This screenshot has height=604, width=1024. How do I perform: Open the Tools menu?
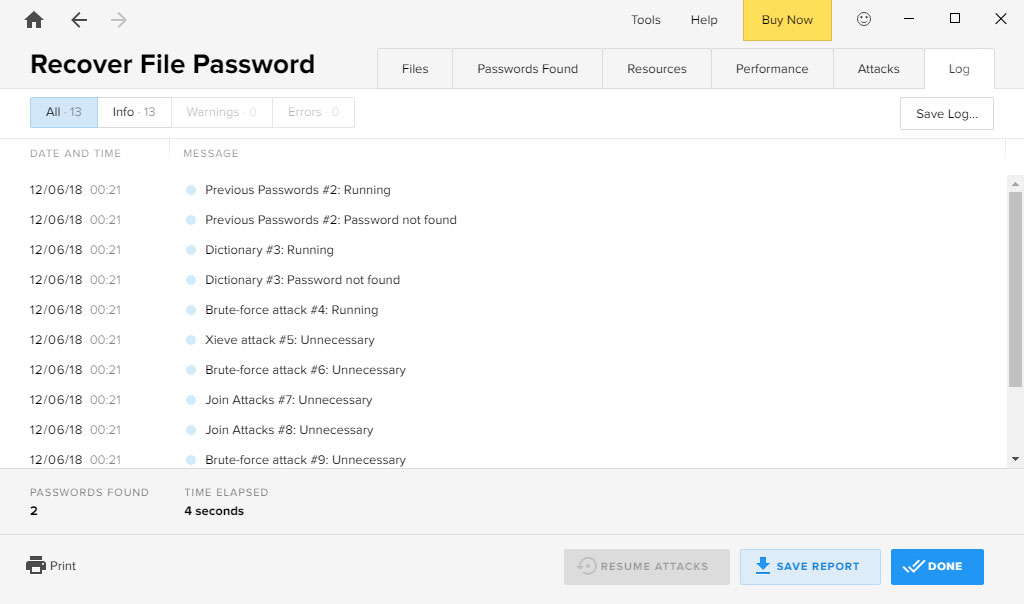[645, 20]
